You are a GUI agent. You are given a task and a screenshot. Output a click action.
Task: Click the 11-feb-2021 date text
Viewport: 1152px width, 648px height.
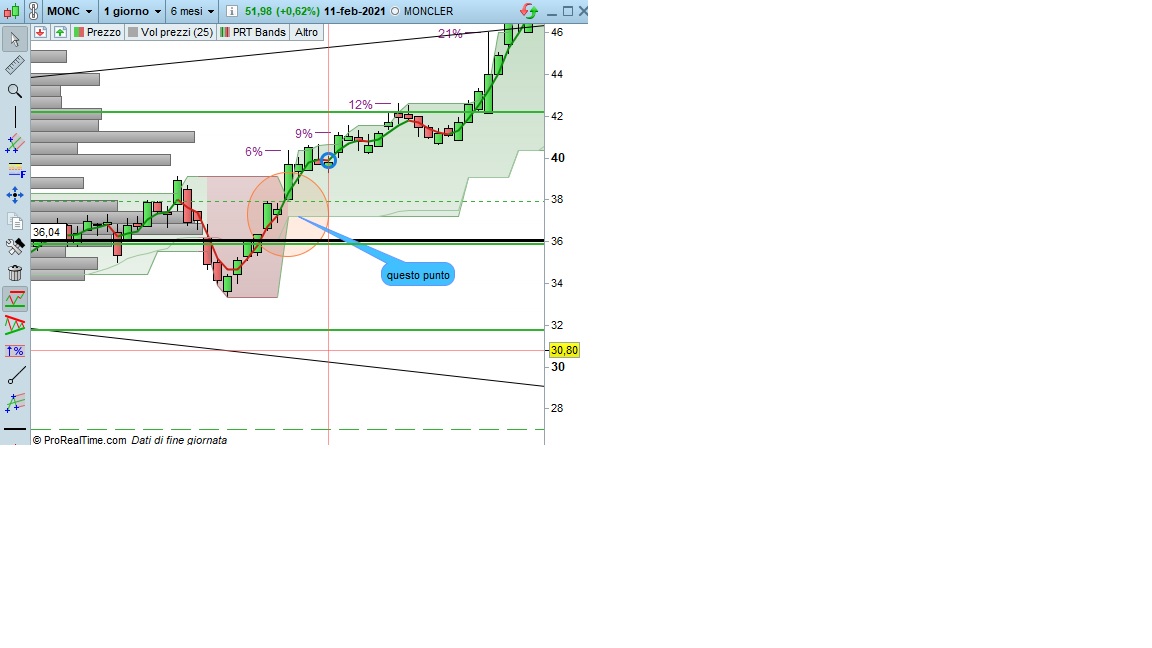pyautogui.click(x=354, y=11)
